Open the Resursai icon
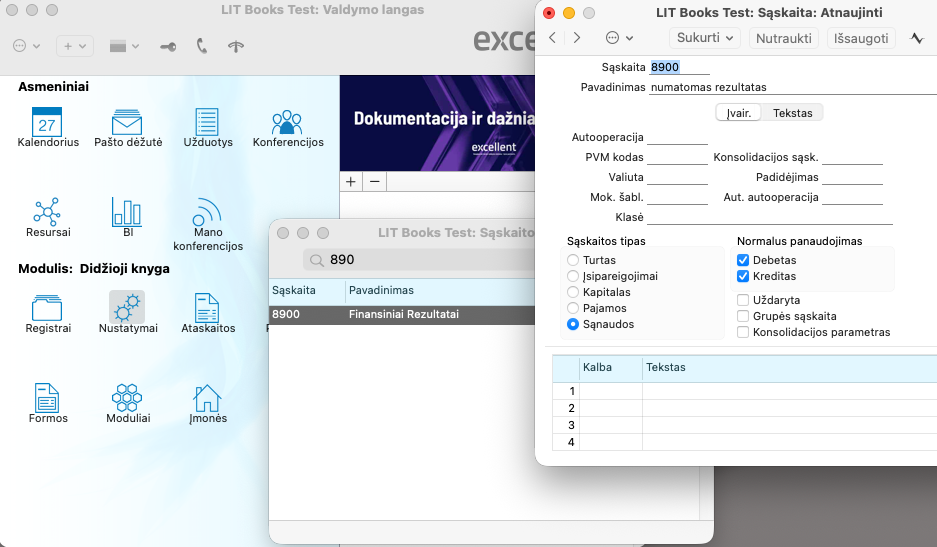The image size is (937, 547). (47, 211)
